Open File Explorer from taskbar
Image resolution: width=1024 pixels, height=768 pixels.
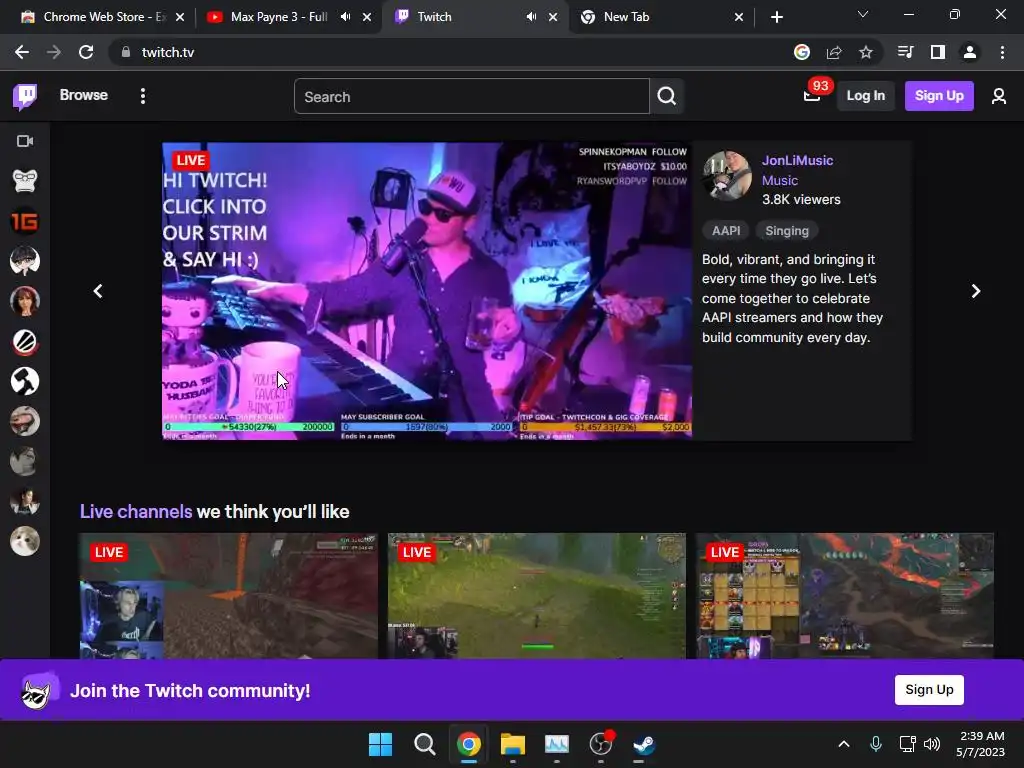click(x=513, y=744)
